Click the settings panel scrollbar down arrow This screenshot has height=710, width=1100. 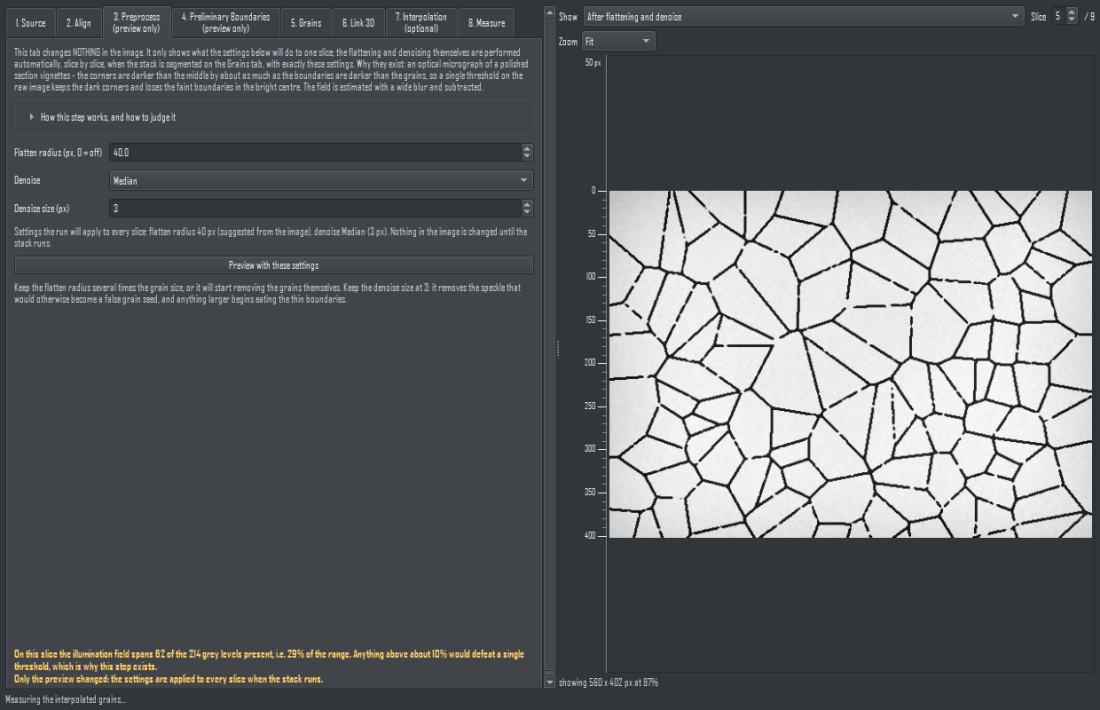pyautogui.click(x=549, y=681)
